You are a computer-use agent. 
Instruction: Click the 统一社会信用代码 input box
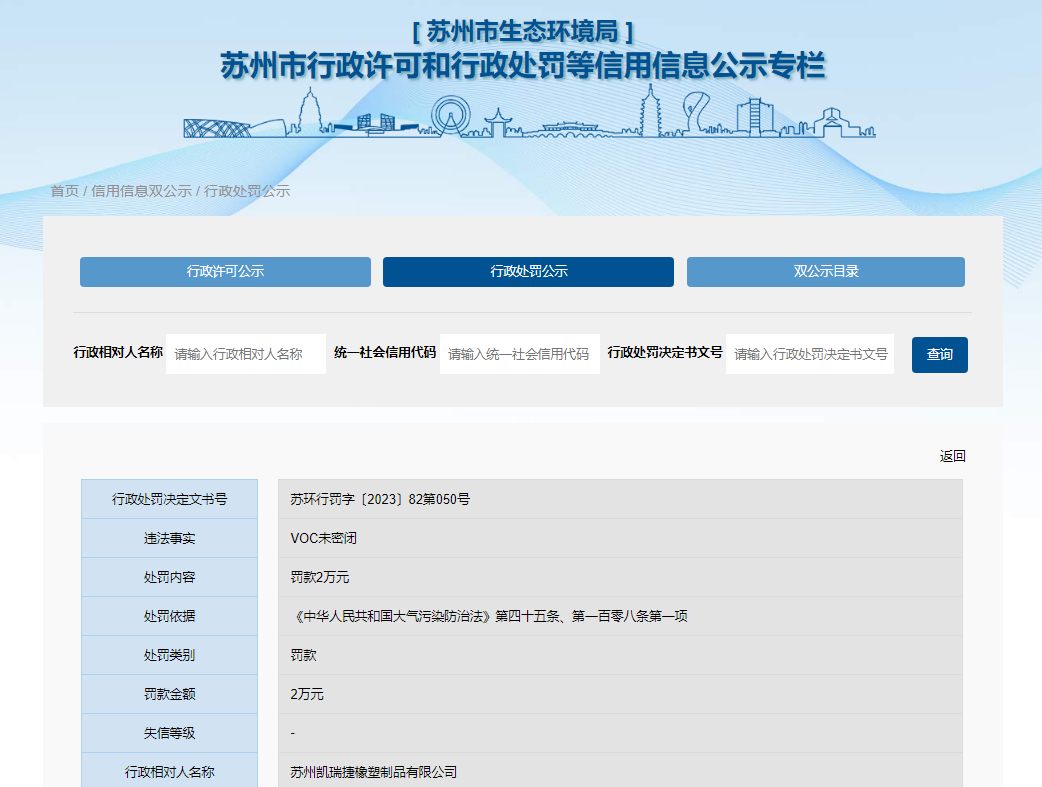coord(519,354)
